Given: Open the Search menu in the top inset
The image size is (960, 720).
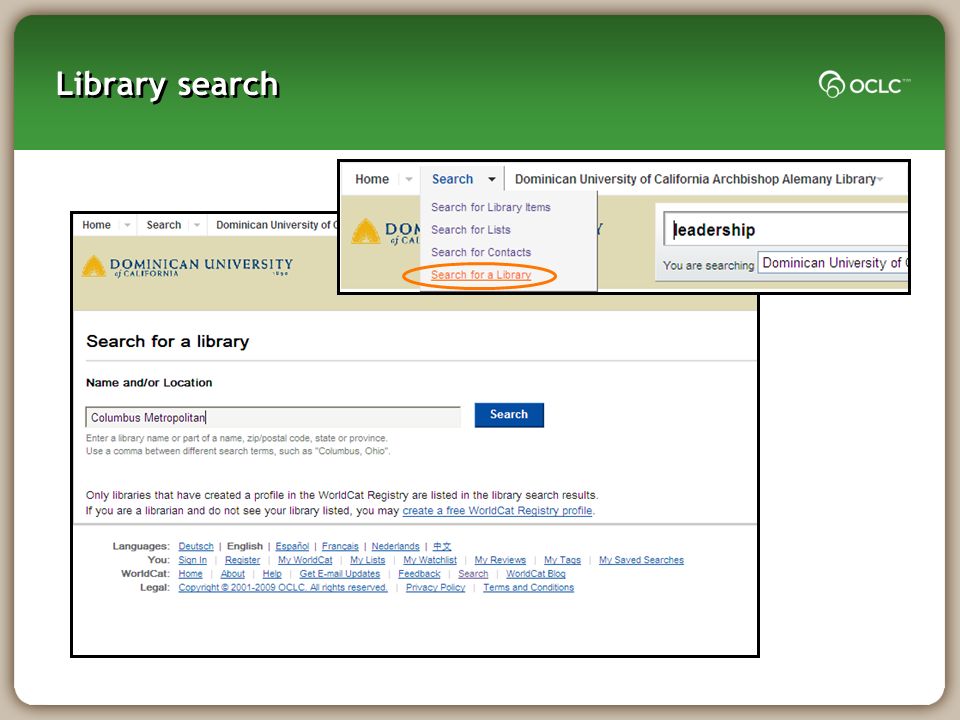Looking at the screenshot, I should (452, 179).
